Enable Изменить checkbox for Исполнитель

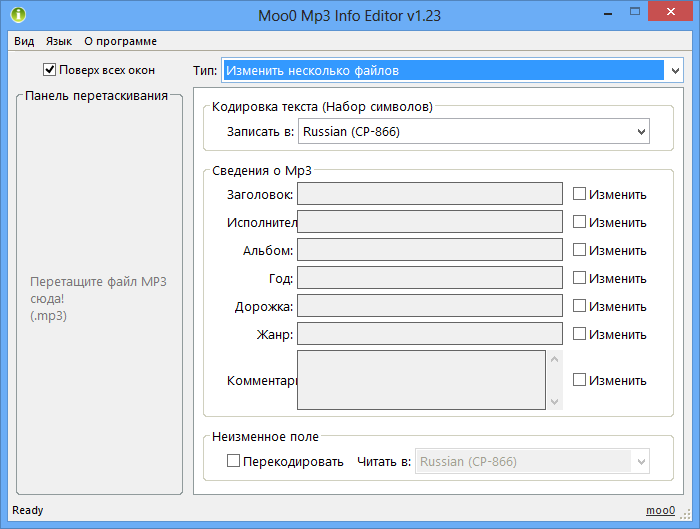coord(579,221)
